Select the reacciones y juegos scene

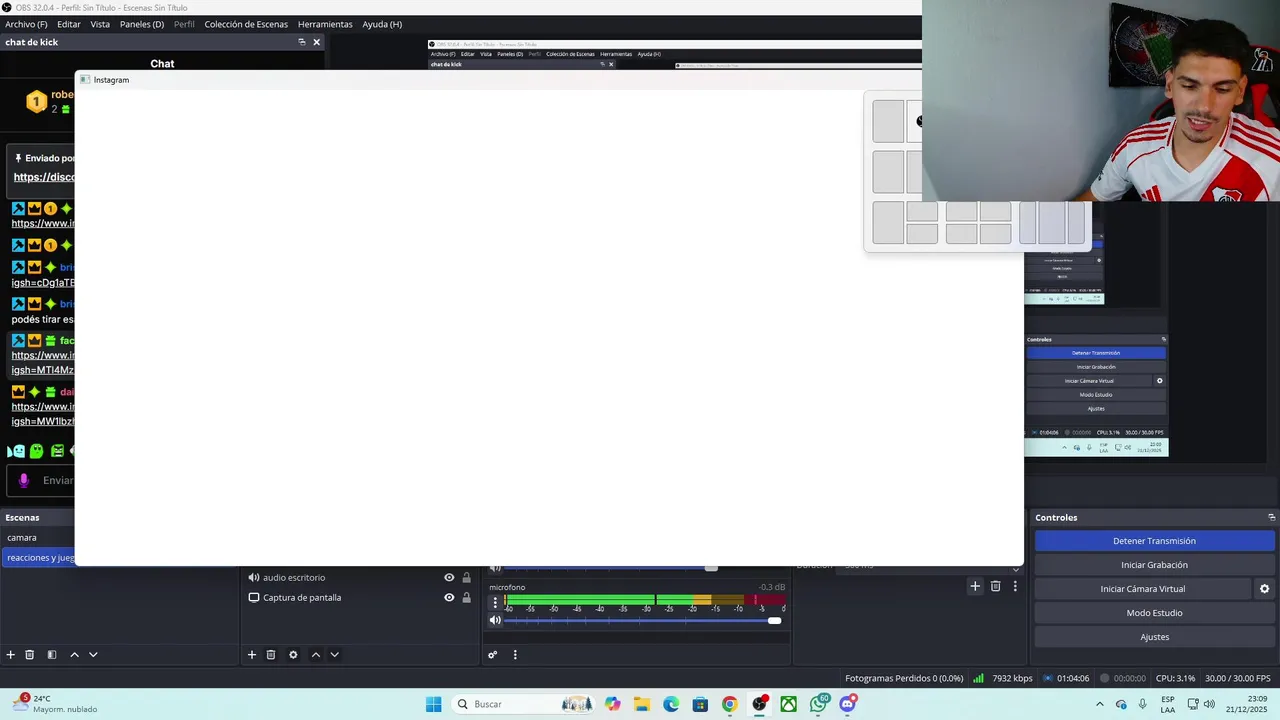pos(38,557)
